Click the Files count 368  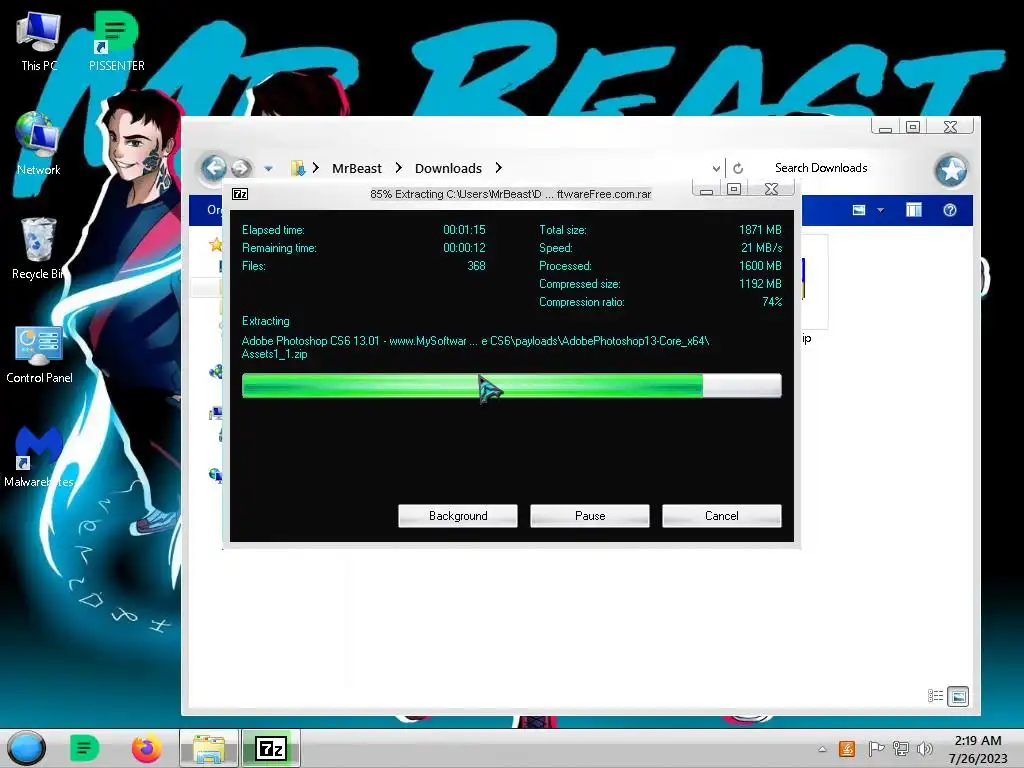(x=476, y=266)
